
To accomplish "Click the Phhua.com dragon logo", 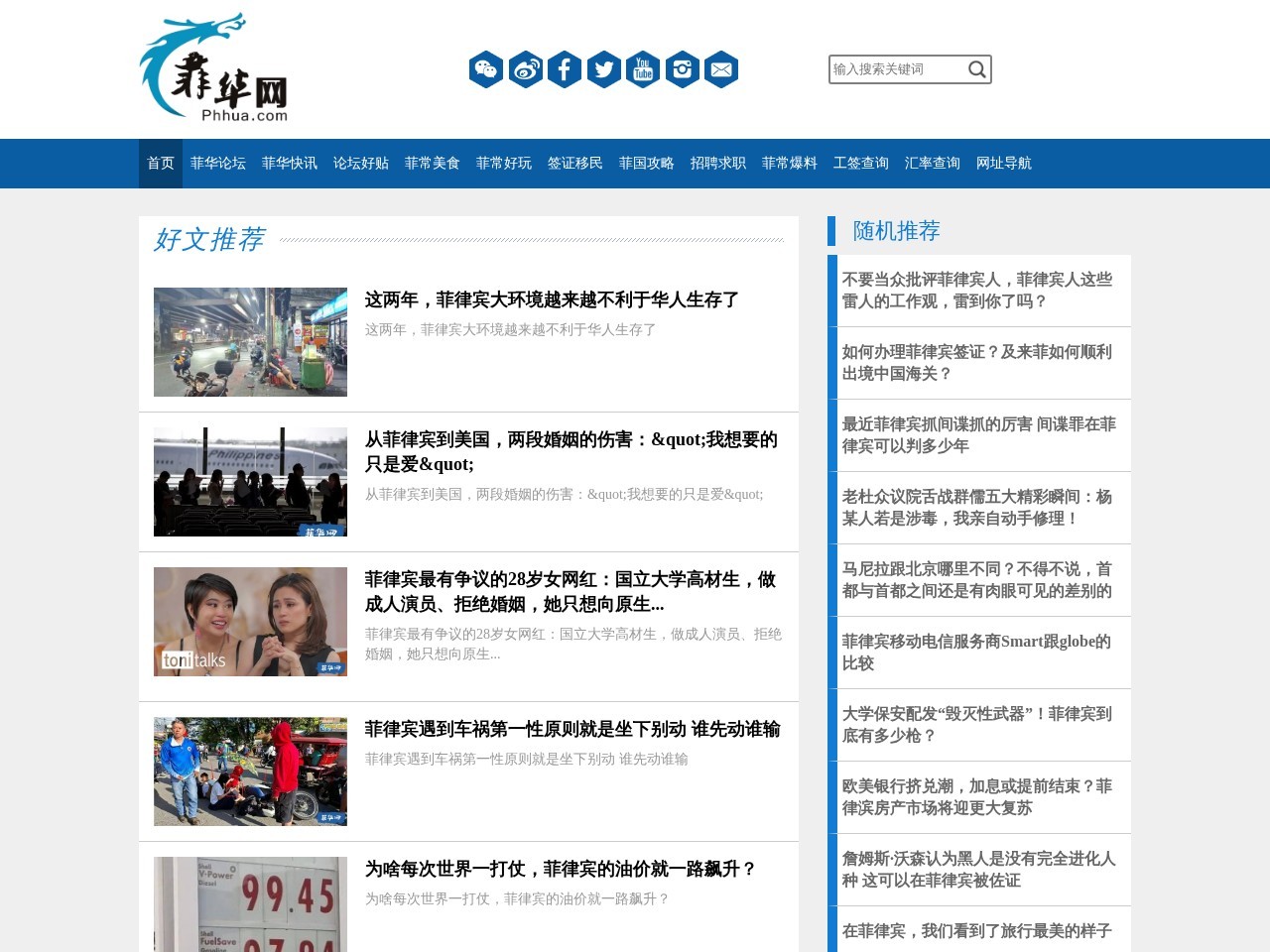I will [x=214, y=67].
